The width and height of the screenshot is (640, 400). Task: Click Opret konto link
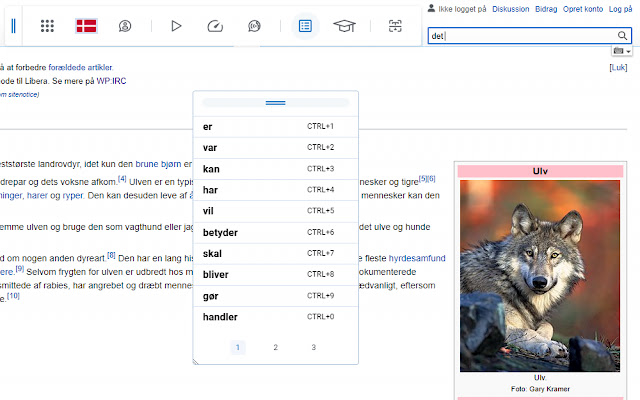pos(583,9)
